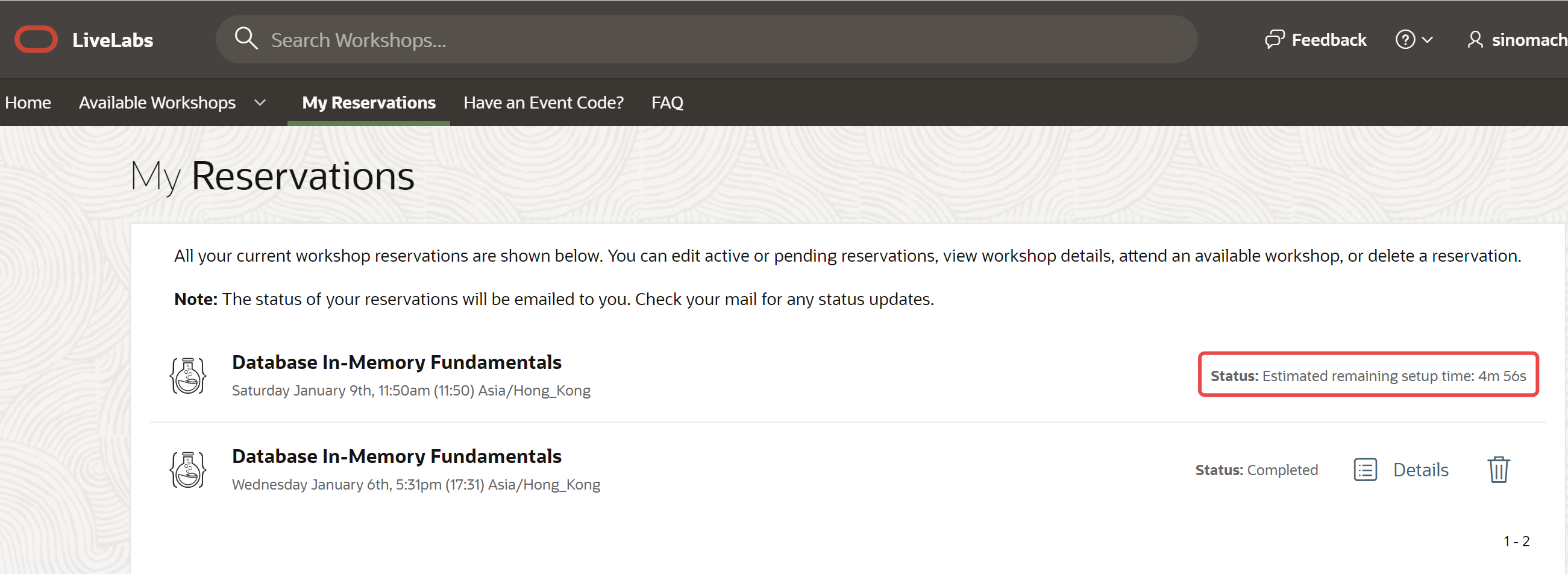Open the Saturday January 9th workshop title
The height and width of the screenshot is (574, 1568).
397,362
